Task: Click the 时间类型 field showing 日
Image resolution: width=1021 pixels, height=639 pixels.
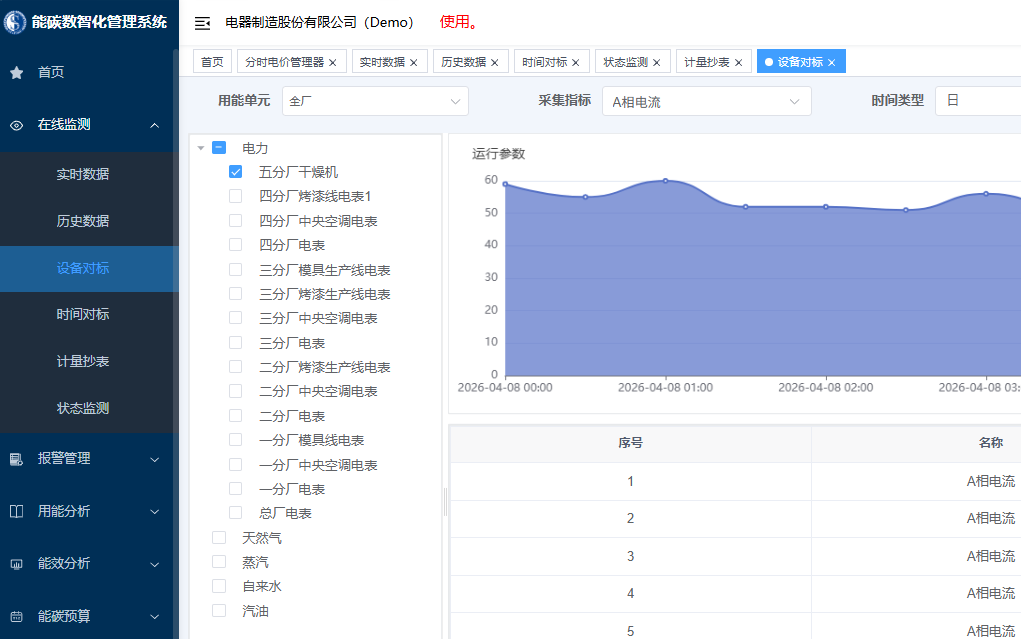Action: [x=976, y=101]
